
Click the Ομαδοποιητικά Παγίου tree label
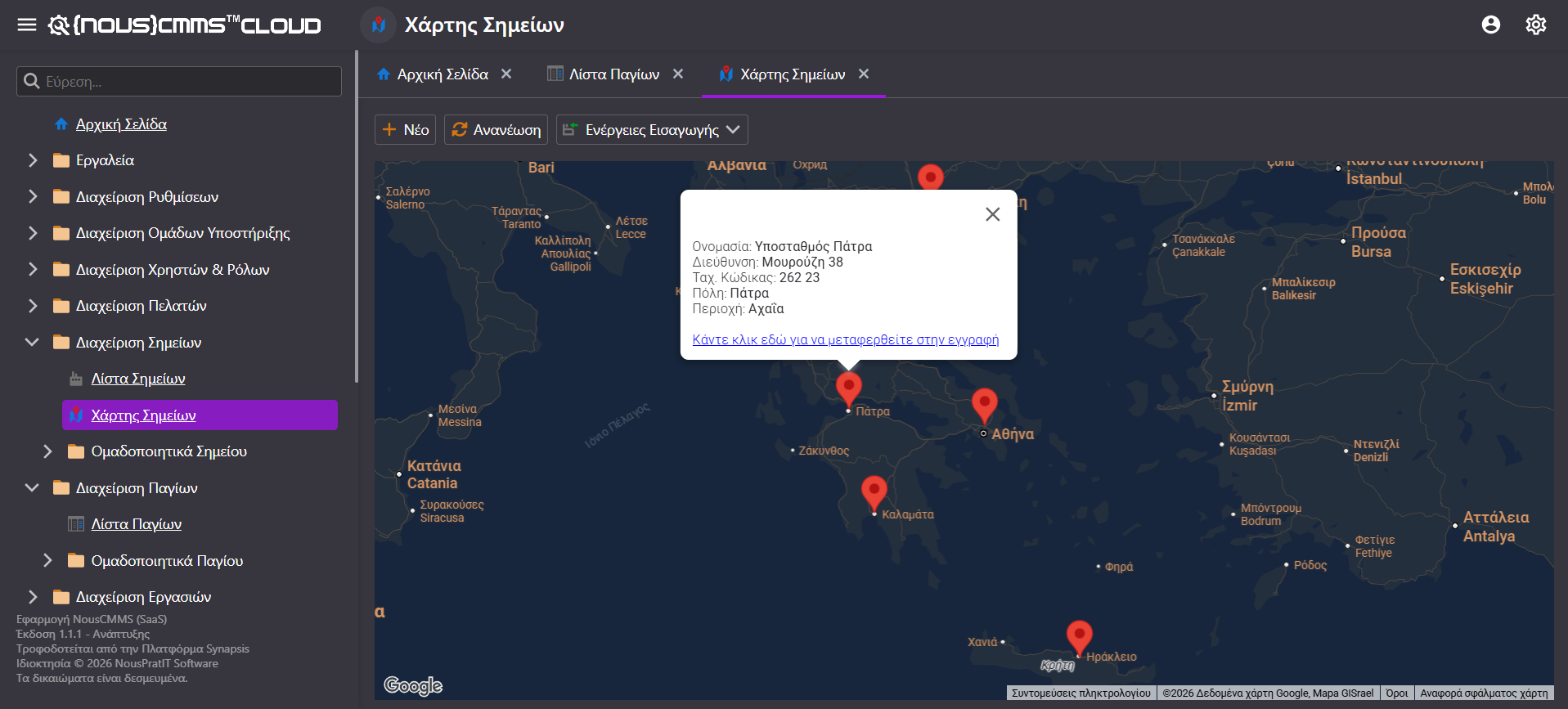point(167,561)
